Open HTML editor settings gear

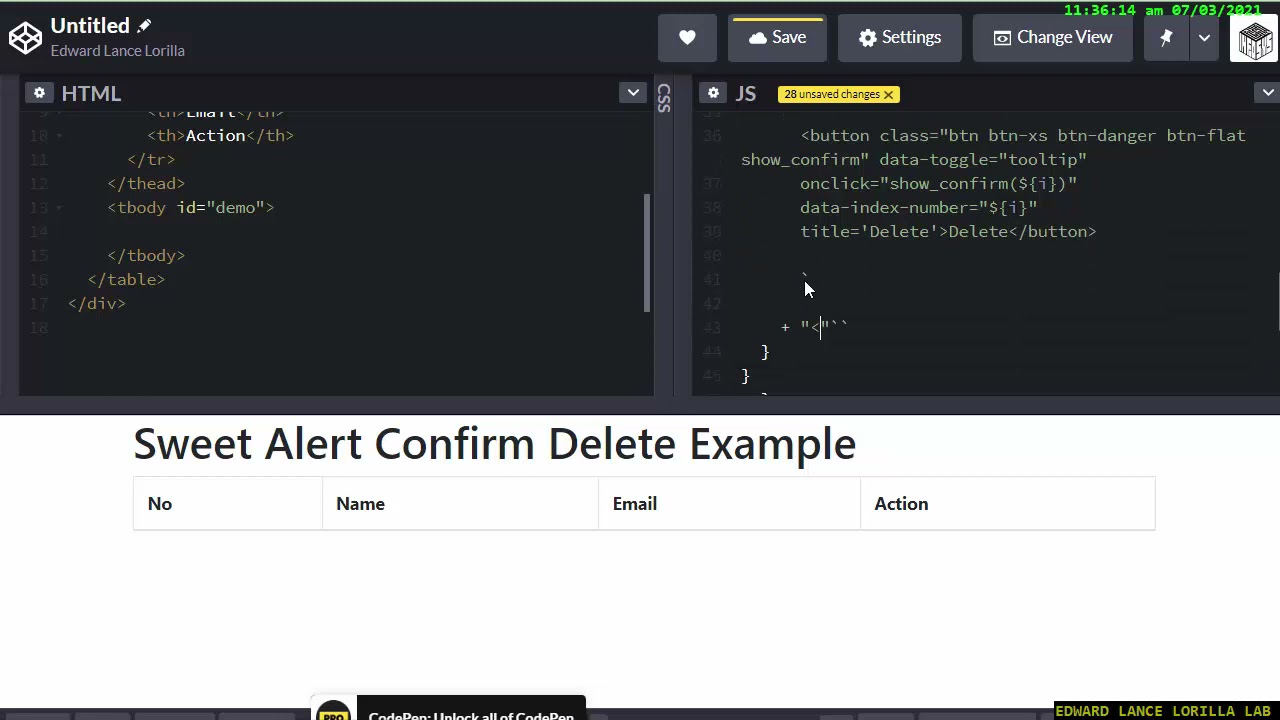[39, 93]
